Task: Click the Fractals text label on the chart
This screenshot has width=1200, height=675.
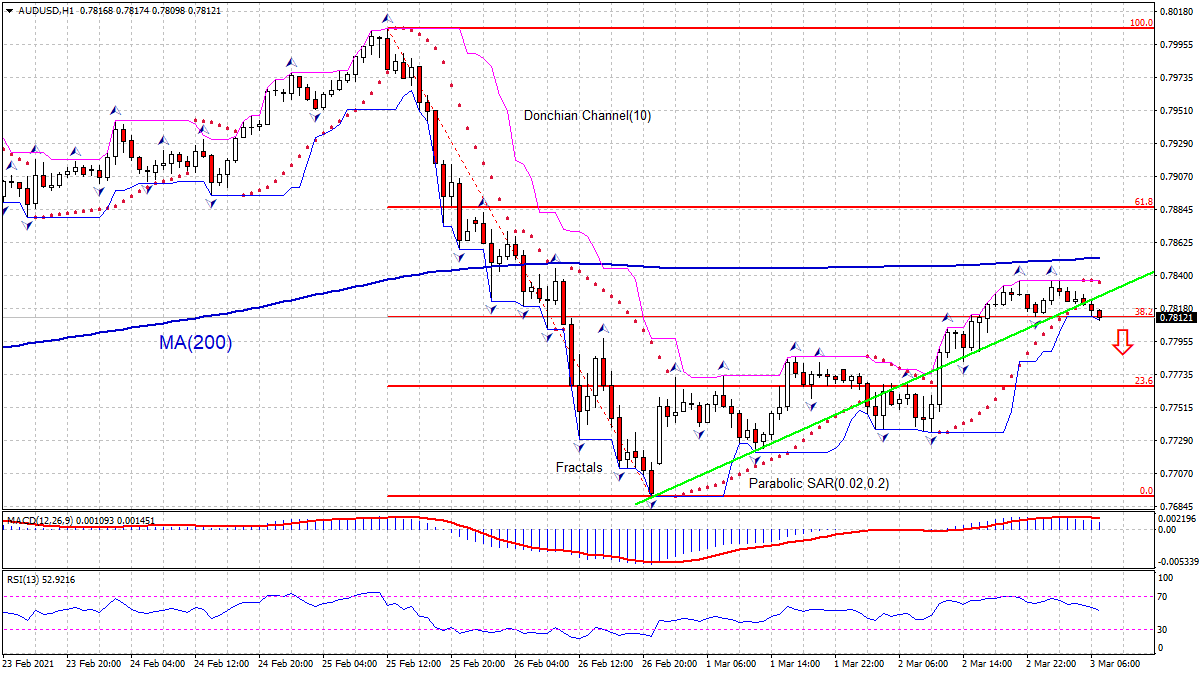Action: pyautogui.click(x=578, y=467)
